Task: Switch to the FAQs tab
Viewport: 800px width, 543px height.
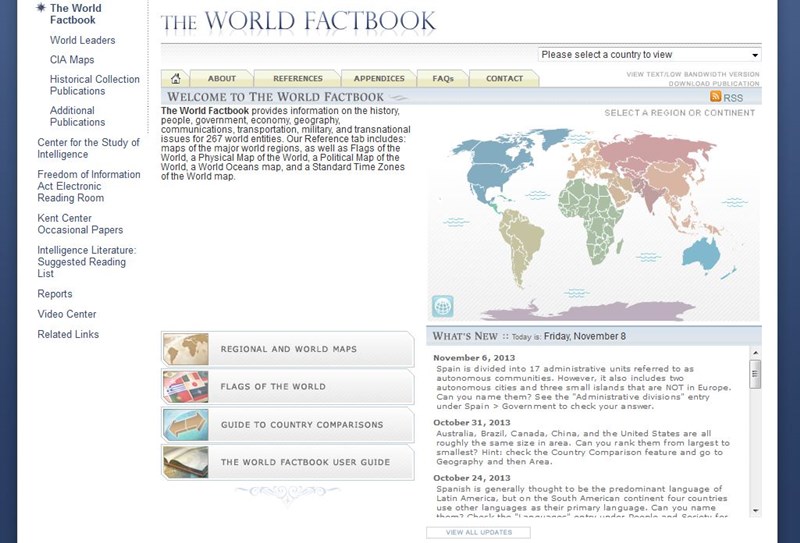Action: [443, 78]
